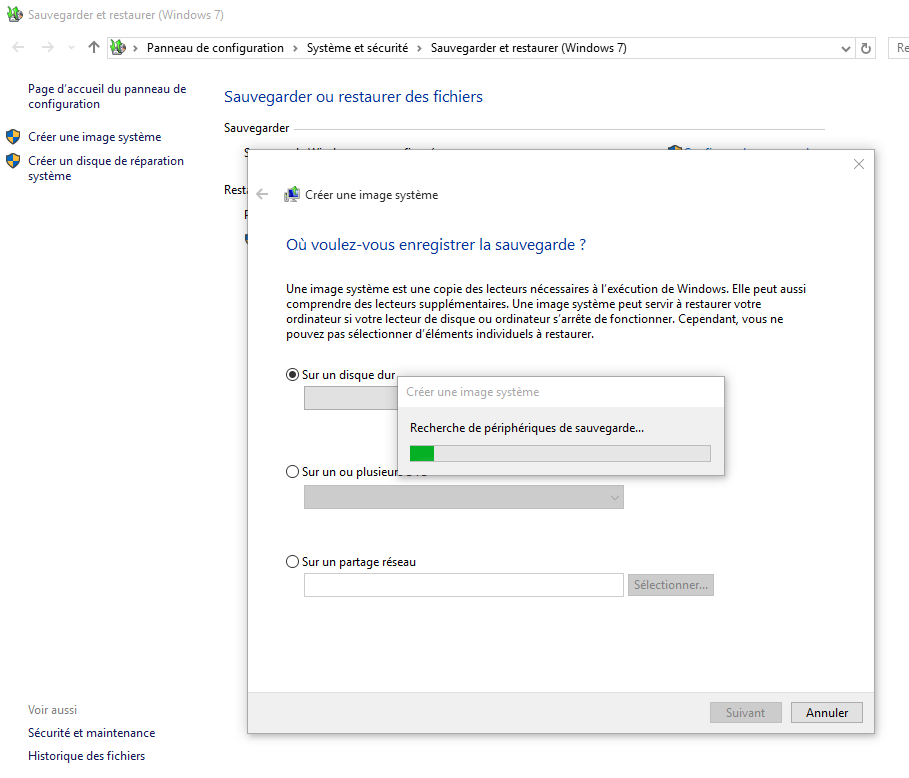The height and width of the screenshot is (778, 909).
Task: Click the shield icon beside Créer un disque de réparation
Action: click(13, 161)
